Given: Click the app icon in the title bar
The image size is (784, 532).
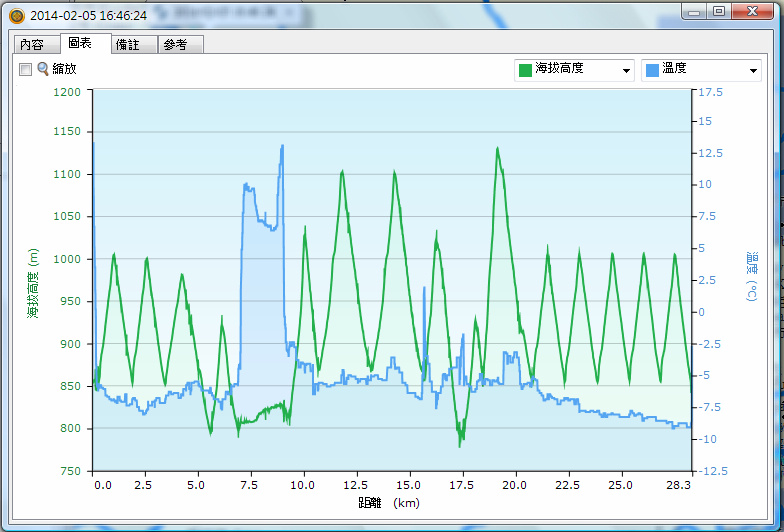Looking at the screenshot, I should point(15,16).
